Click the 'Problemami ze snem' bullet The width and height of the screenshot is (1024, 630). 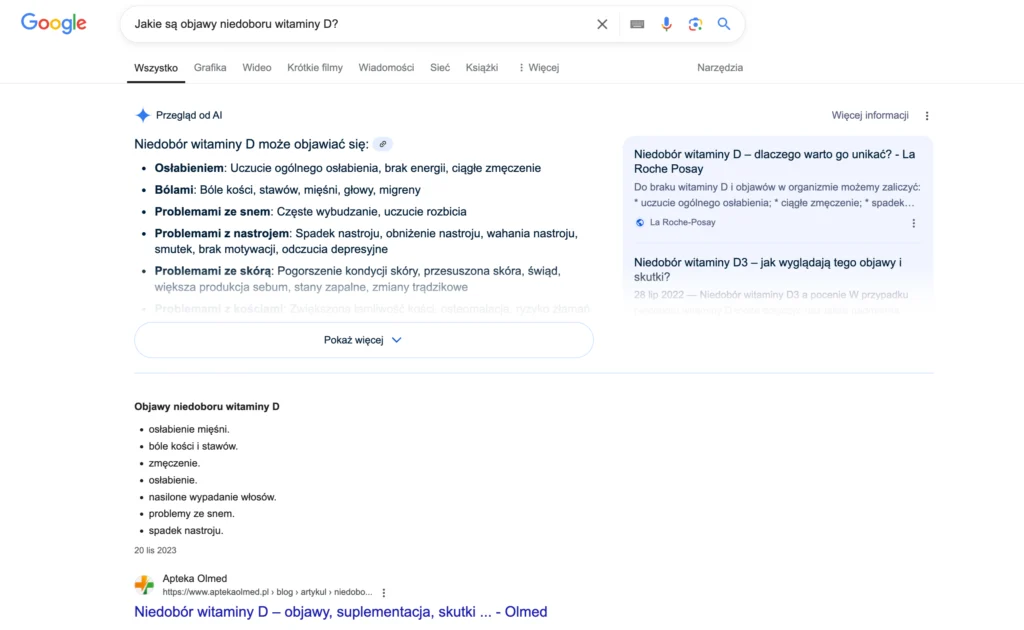[x=310, y=212]
